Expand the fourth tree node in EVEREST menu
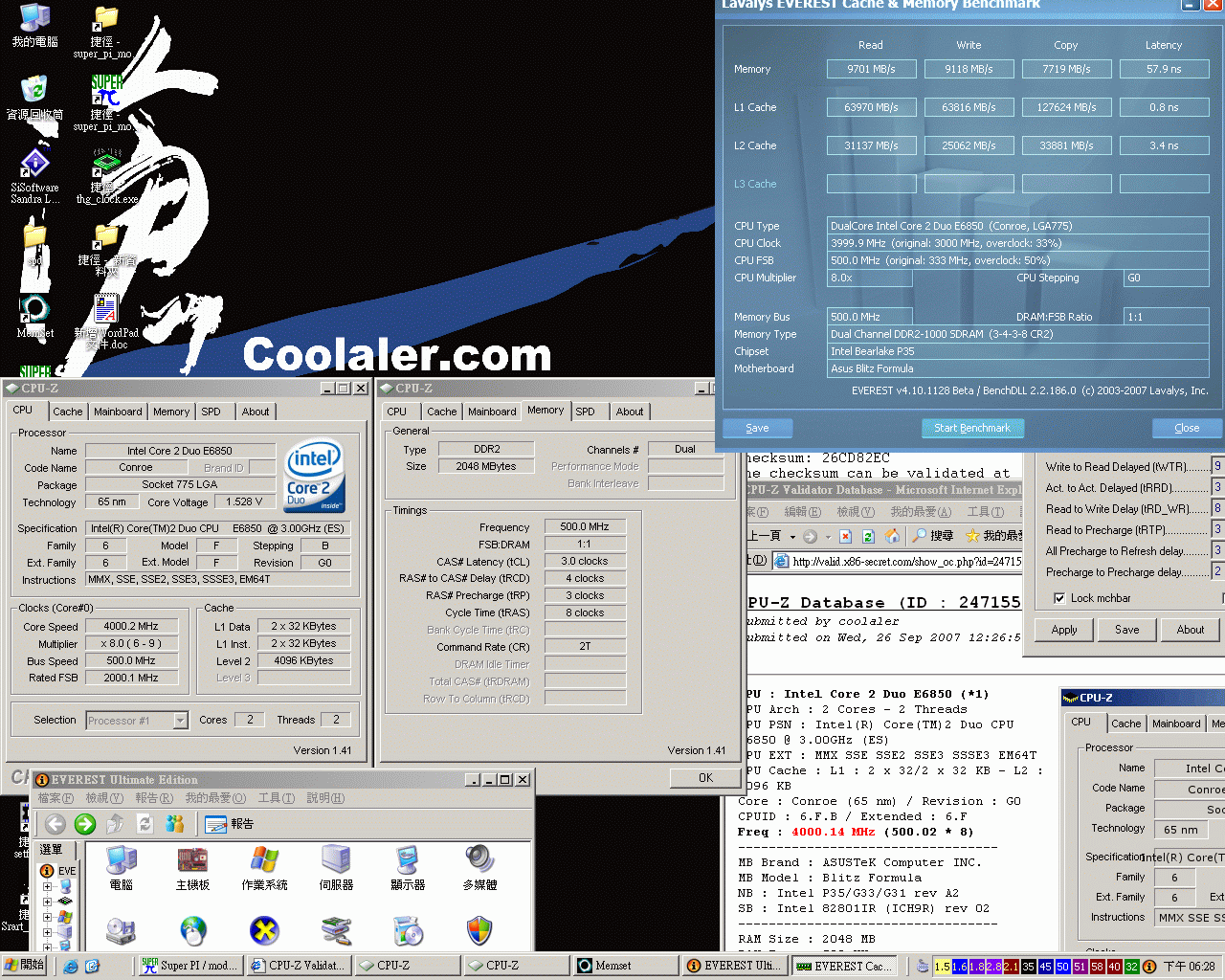The height and width of the screenshot is (980, 1225). [47, 931]
